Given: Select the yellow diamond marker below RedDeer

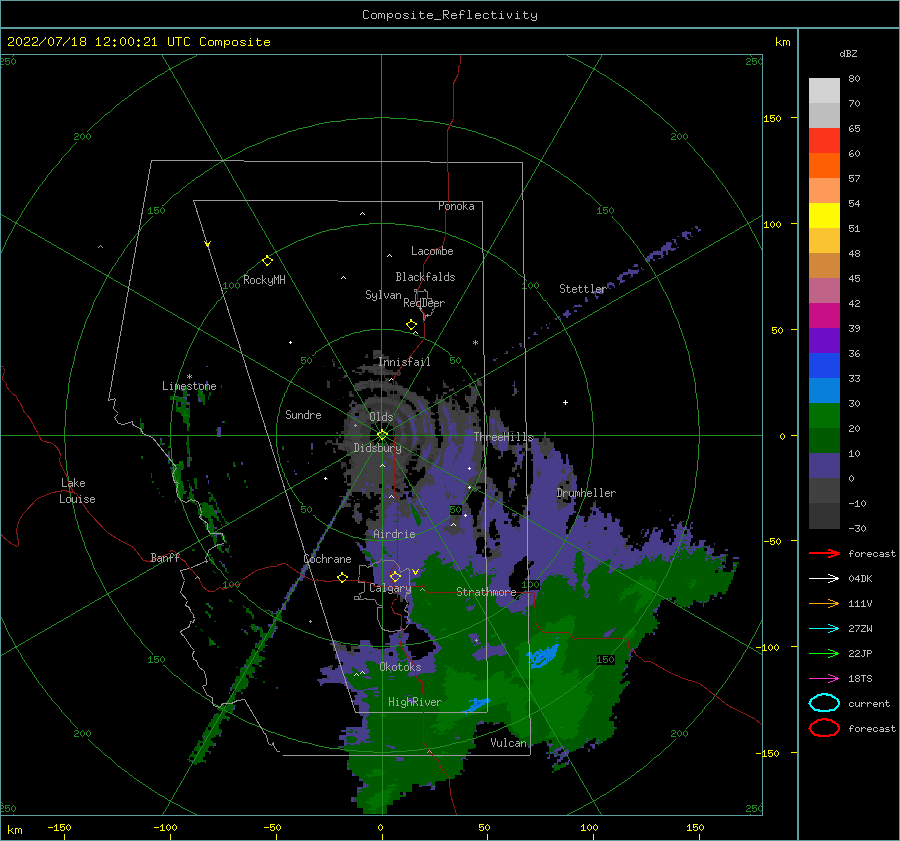Looking at the screenshot, I should 412,325.
